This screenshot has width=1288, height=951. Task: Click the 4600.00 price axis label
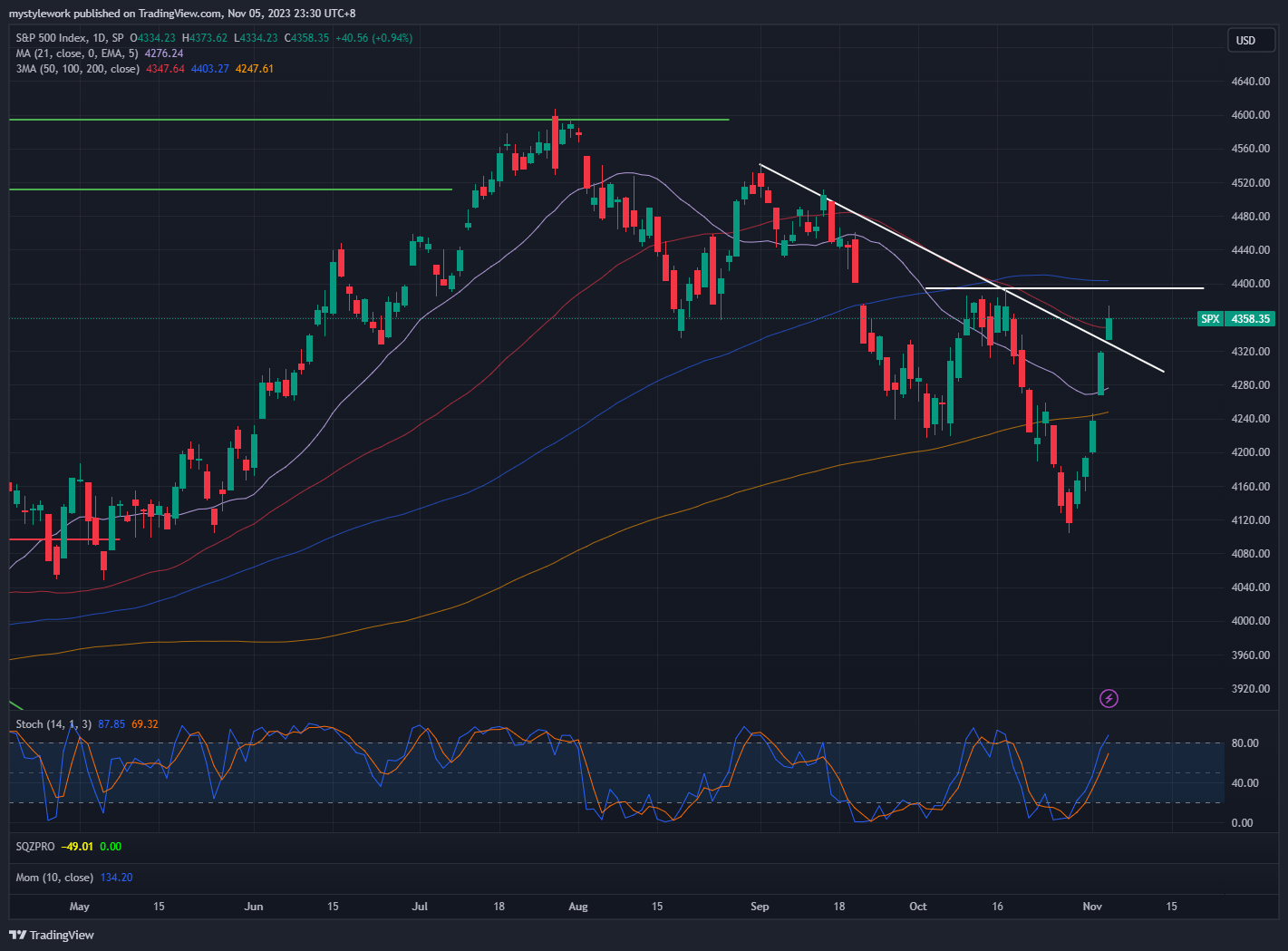(x=1250, y=115)
